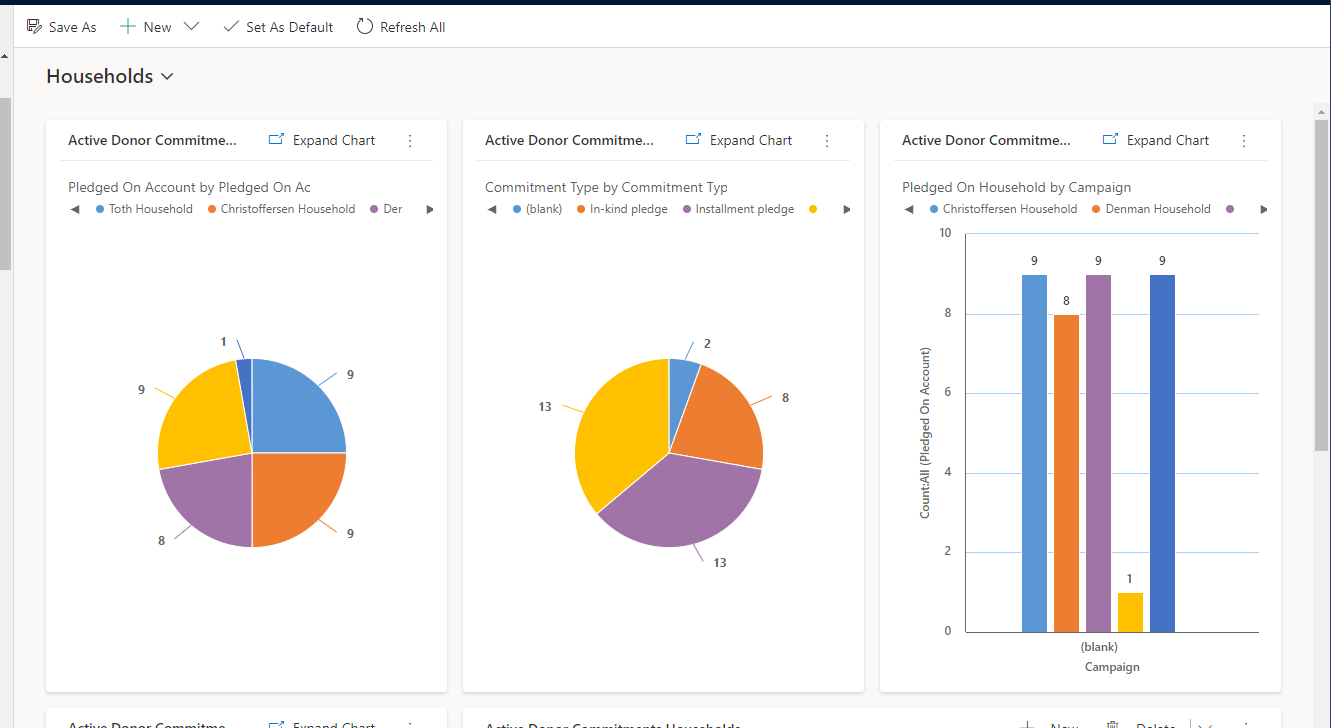
Task: Click legend right arrow in Pledged On Account chart
Action: point(430,210)
